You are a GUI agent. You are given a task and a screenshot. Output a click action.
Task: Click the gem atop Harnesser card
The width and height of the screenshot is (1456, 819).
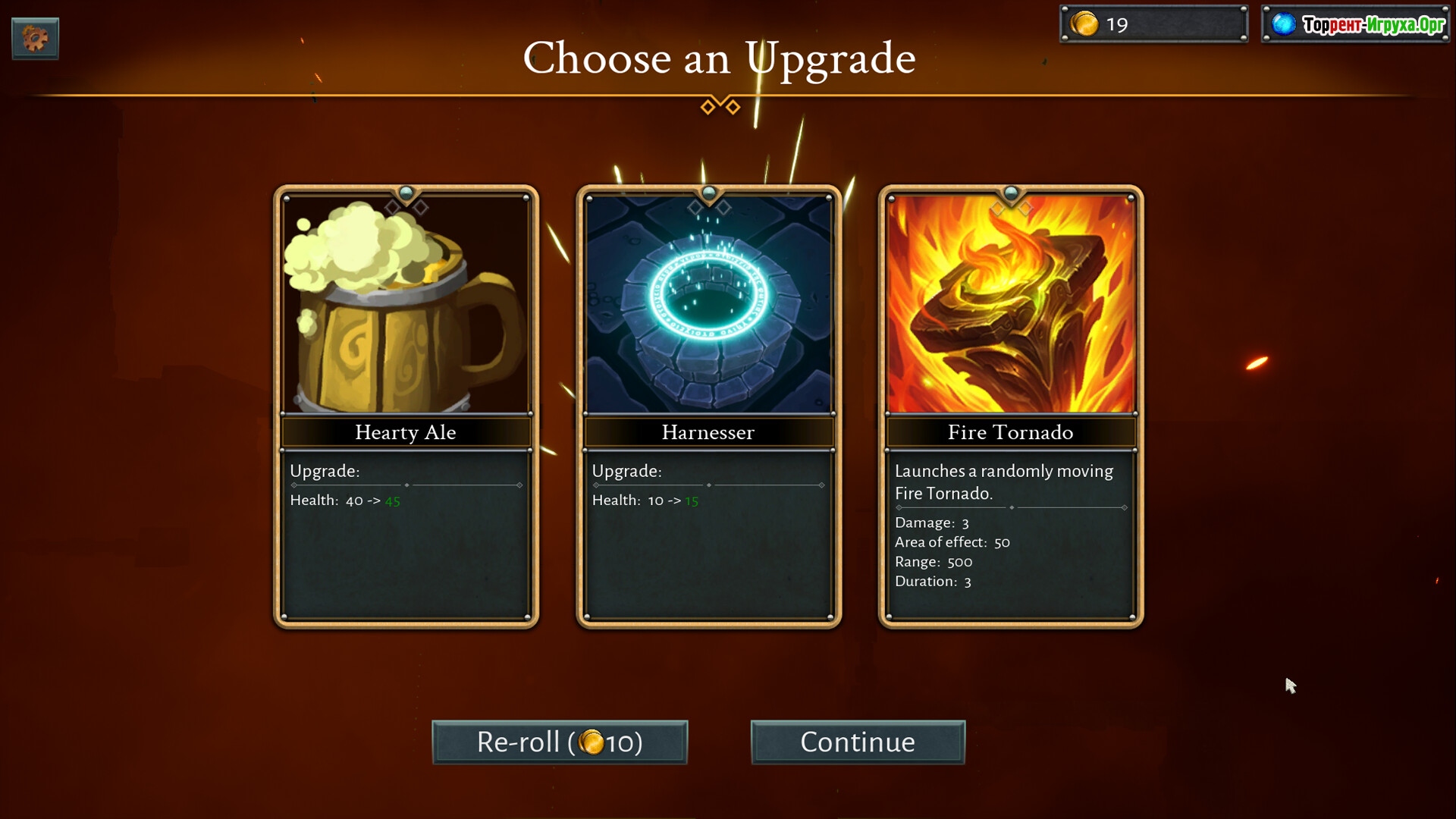click(x=709, y=193)
